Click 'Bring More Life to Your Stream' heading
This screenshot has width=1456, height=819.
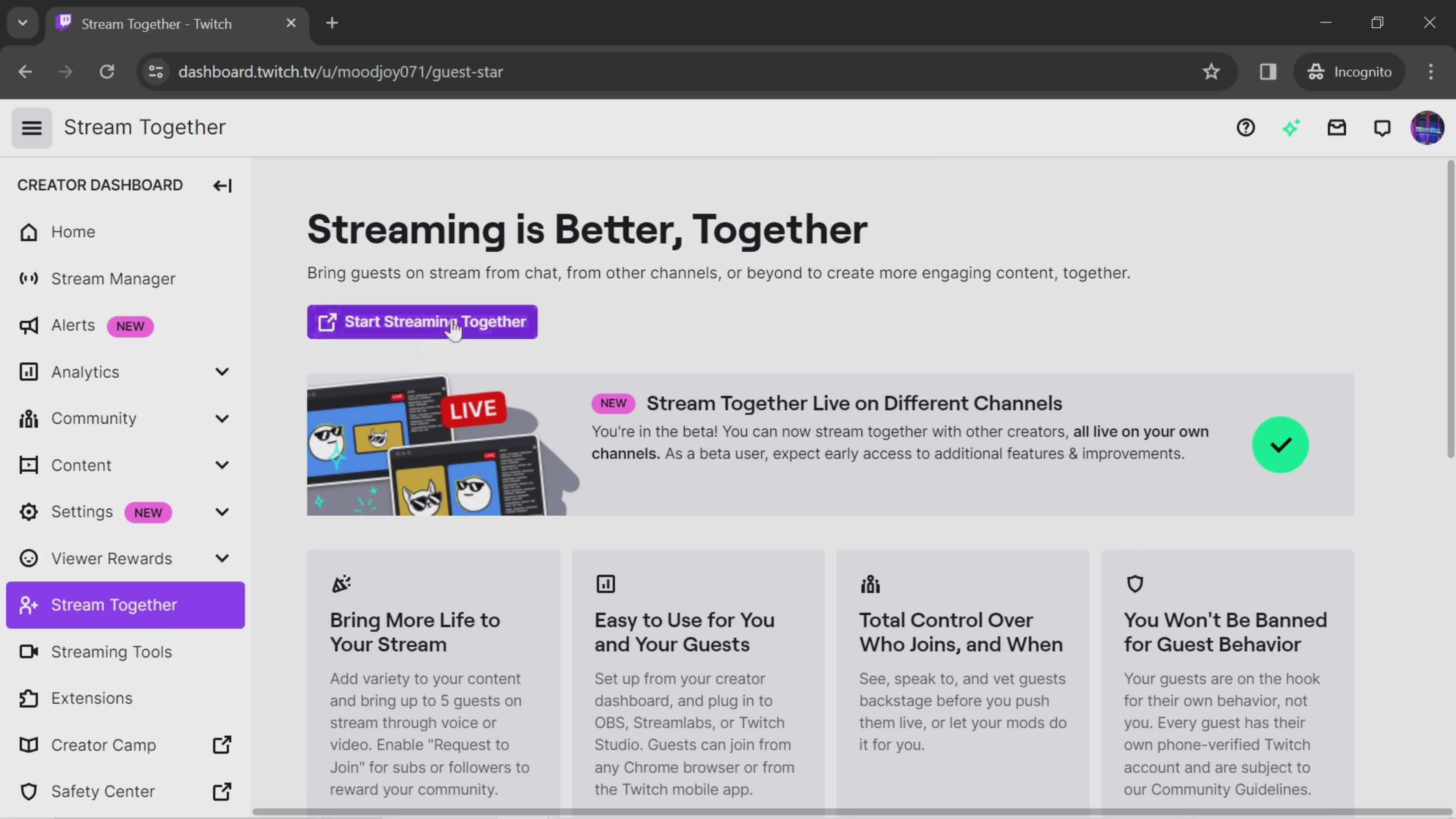[415, 632]
